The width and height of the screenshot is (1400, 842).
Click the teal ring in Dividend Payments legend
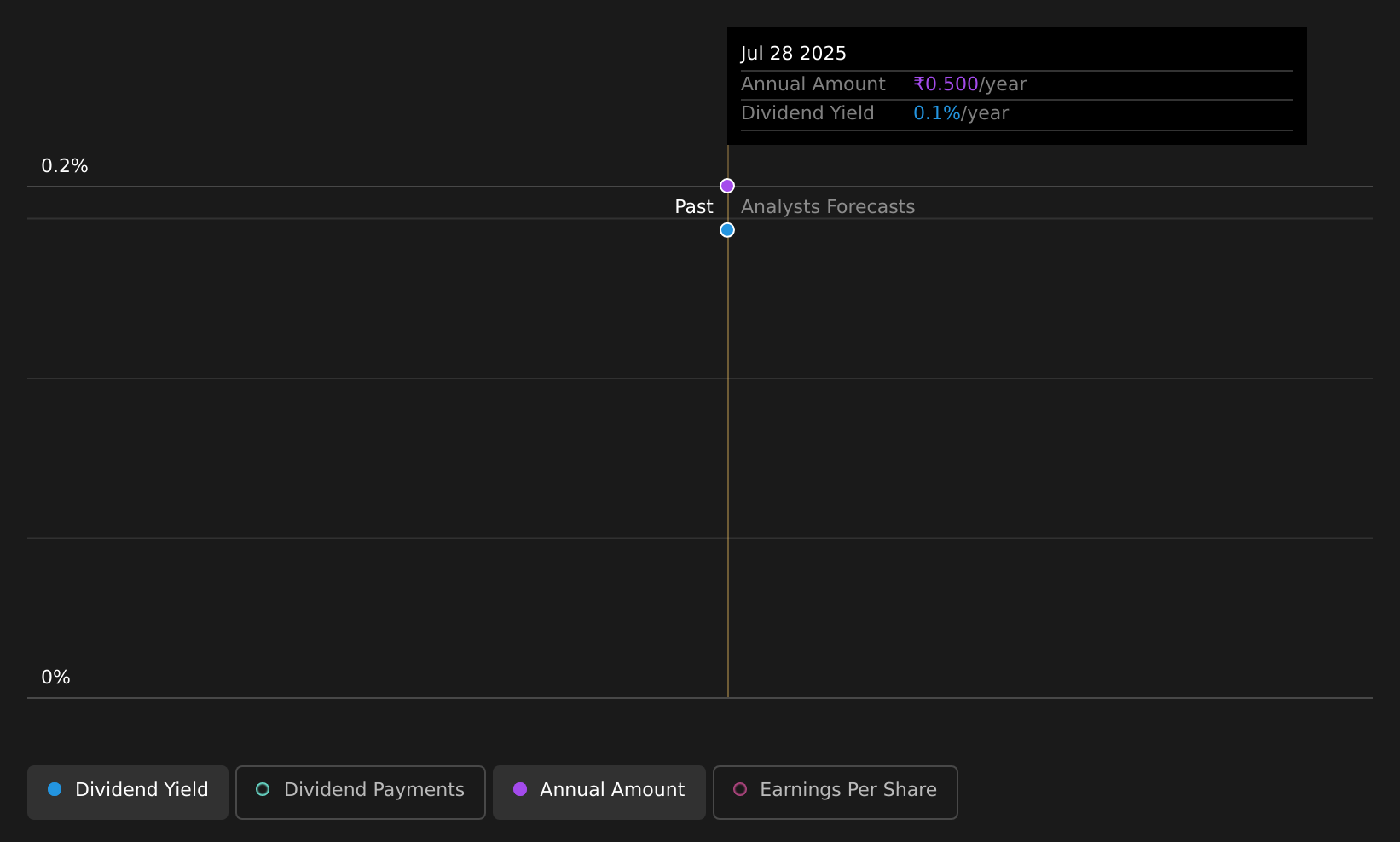pyautogui.click(x=263, y=789)
